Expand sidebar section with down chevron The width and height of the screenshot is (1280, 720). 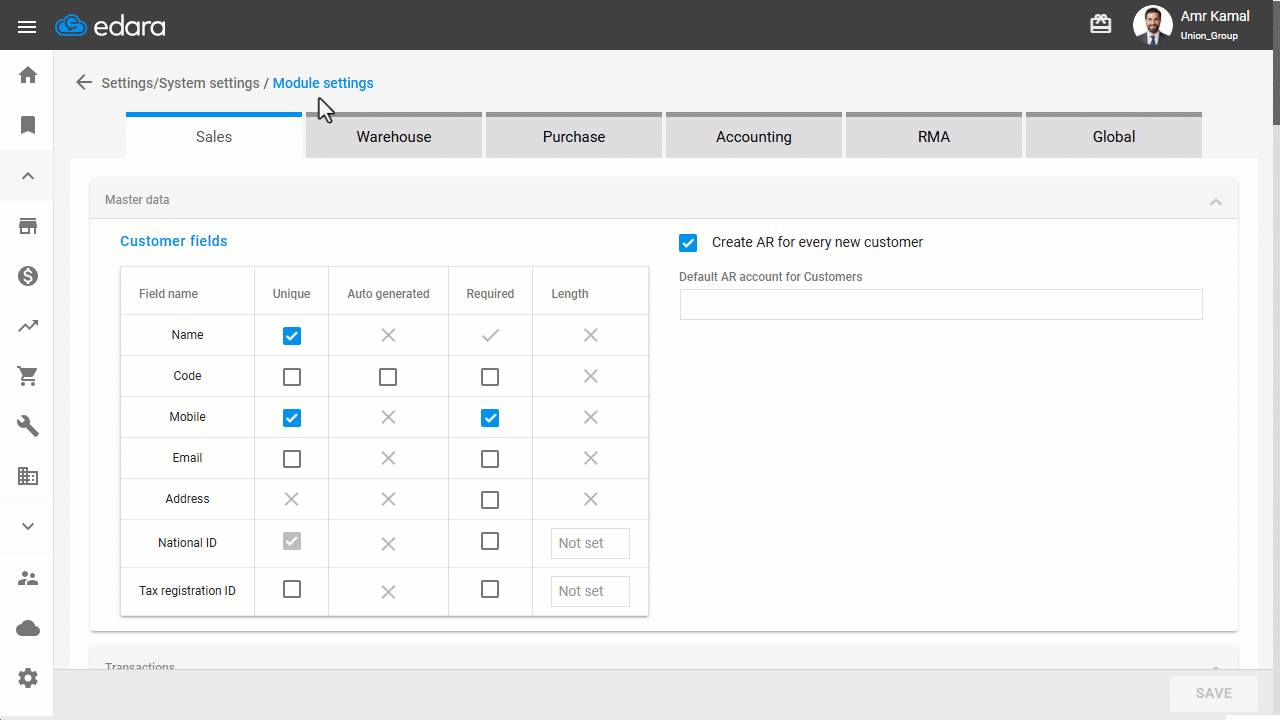pos(28,527)
